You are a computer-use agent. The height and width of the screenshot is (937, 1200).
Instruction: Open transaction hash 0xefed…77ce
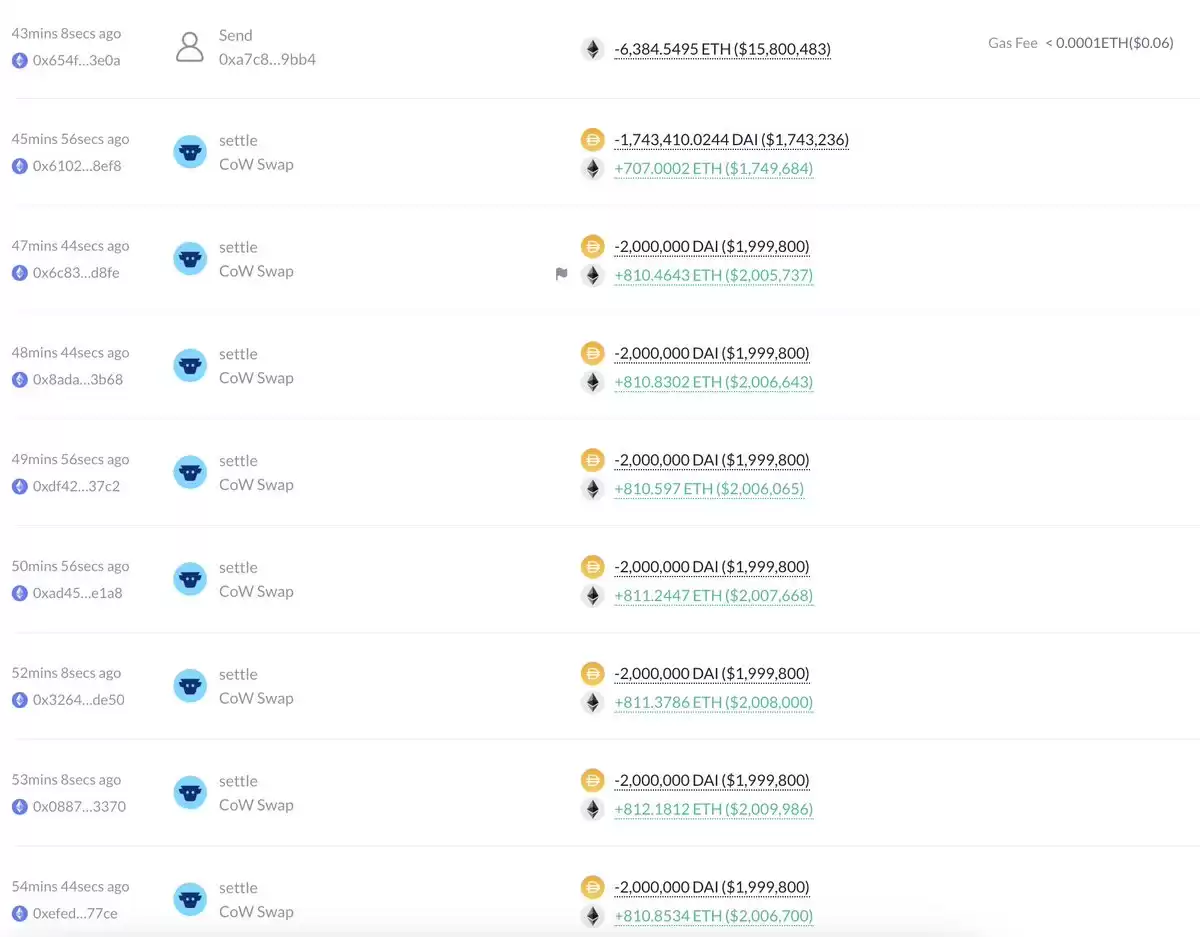pos(75,913)
